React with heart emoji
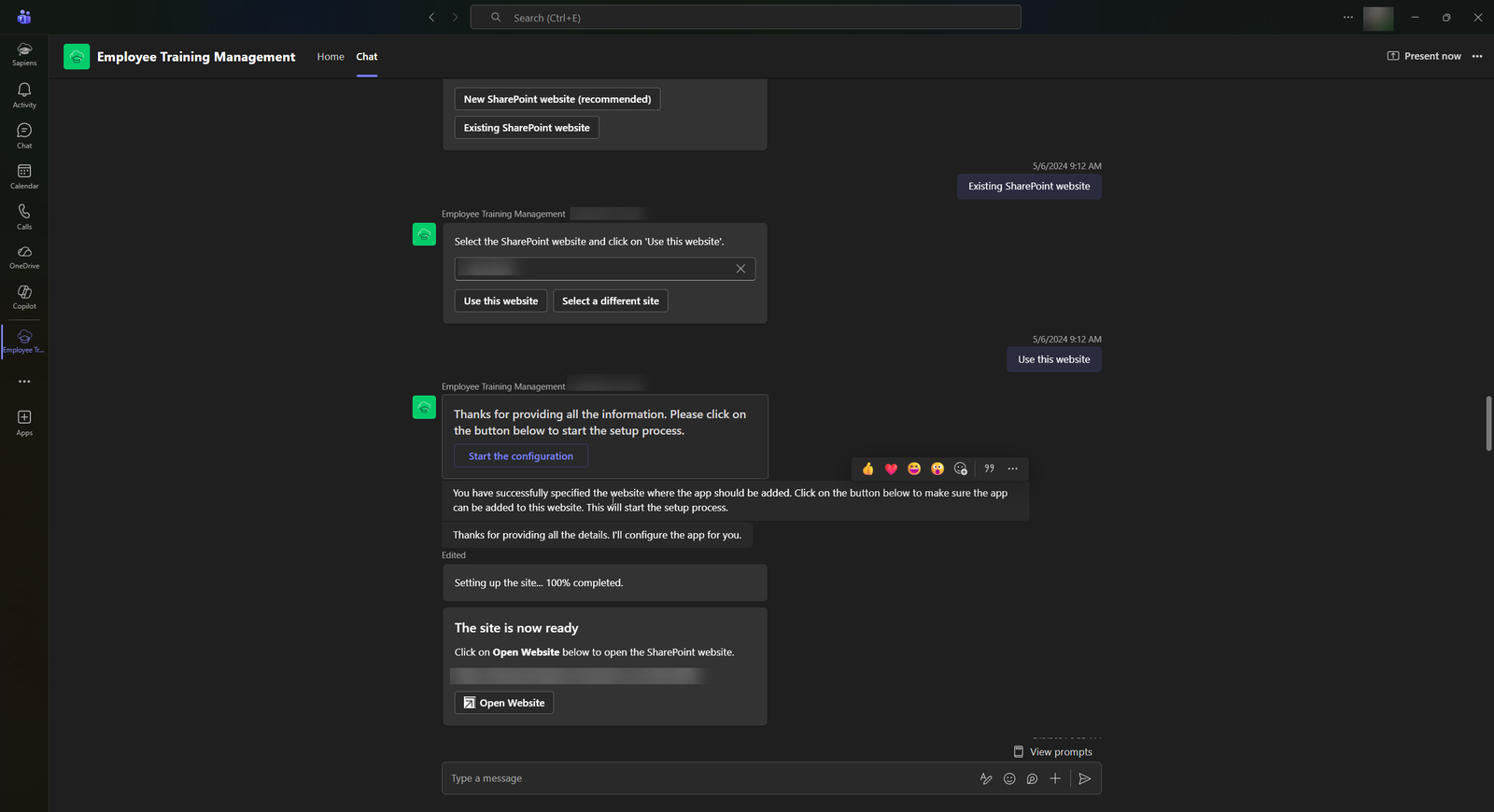1494x812 pixels. [891, 469]
